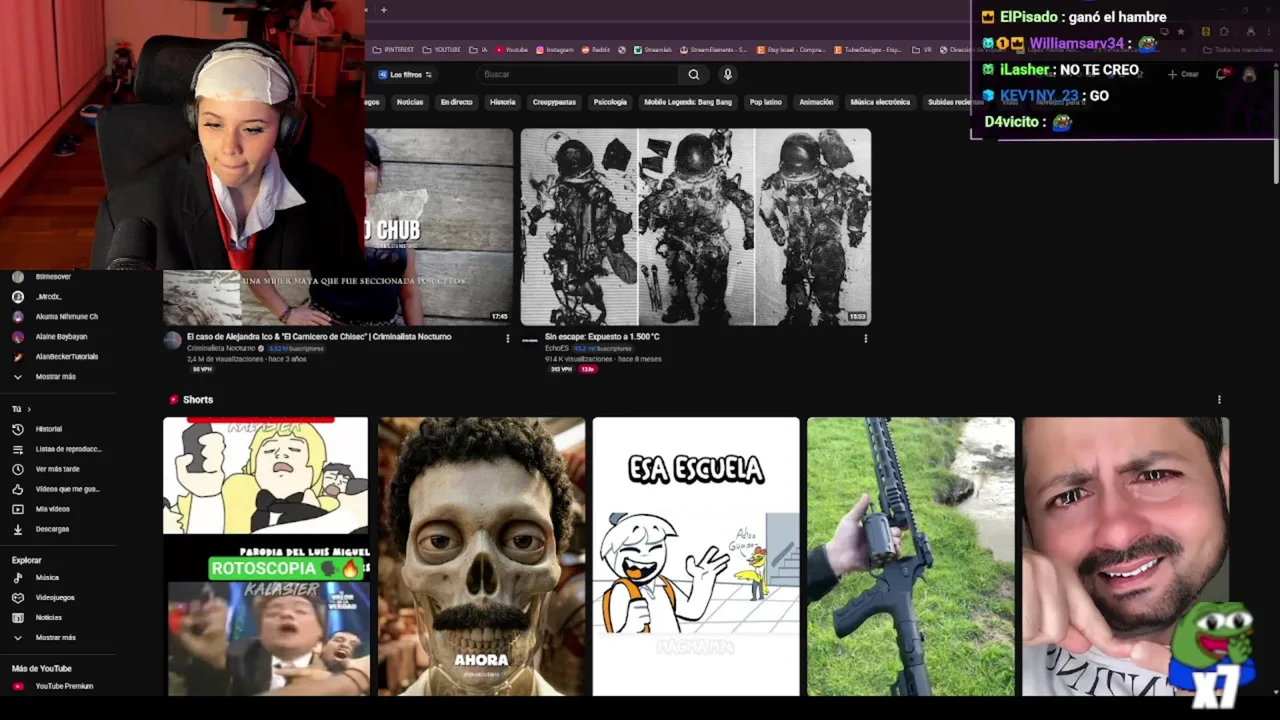Open YouTube Premium in sidebar
Viewport: 1280px width, 720px height.
53,686
